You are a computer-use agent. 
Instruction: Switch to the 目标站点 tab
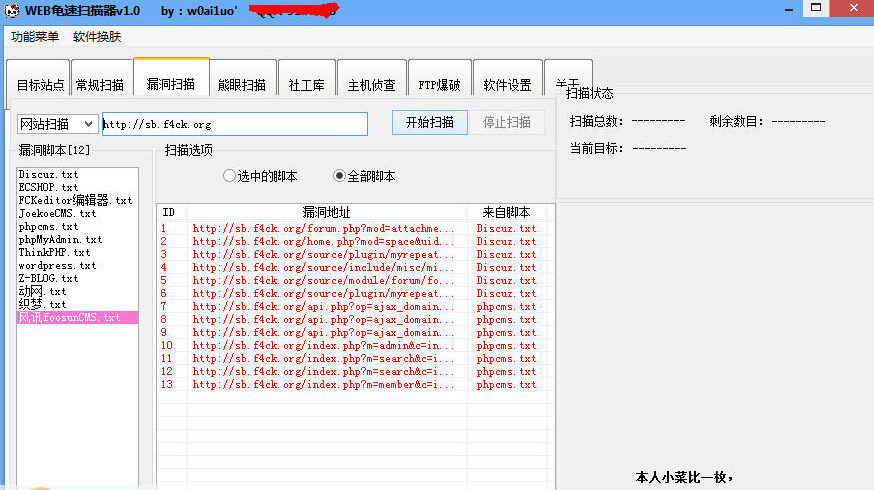pyautogui.click(x=38, y=84)
